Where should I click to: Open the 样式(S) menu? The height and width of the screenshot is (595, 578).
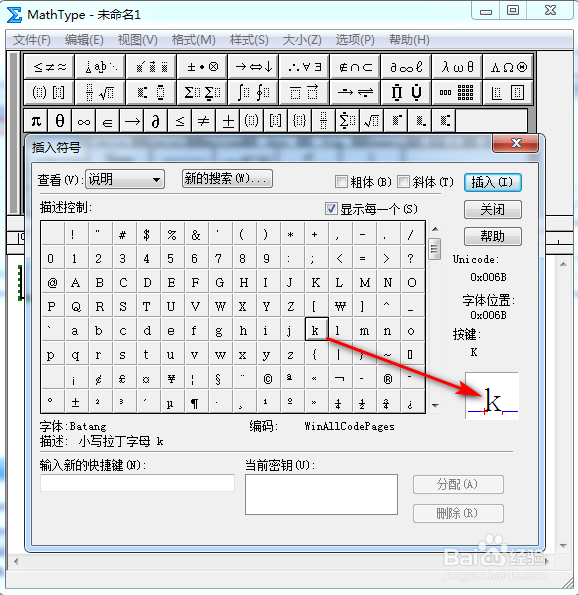pos(249,40)
